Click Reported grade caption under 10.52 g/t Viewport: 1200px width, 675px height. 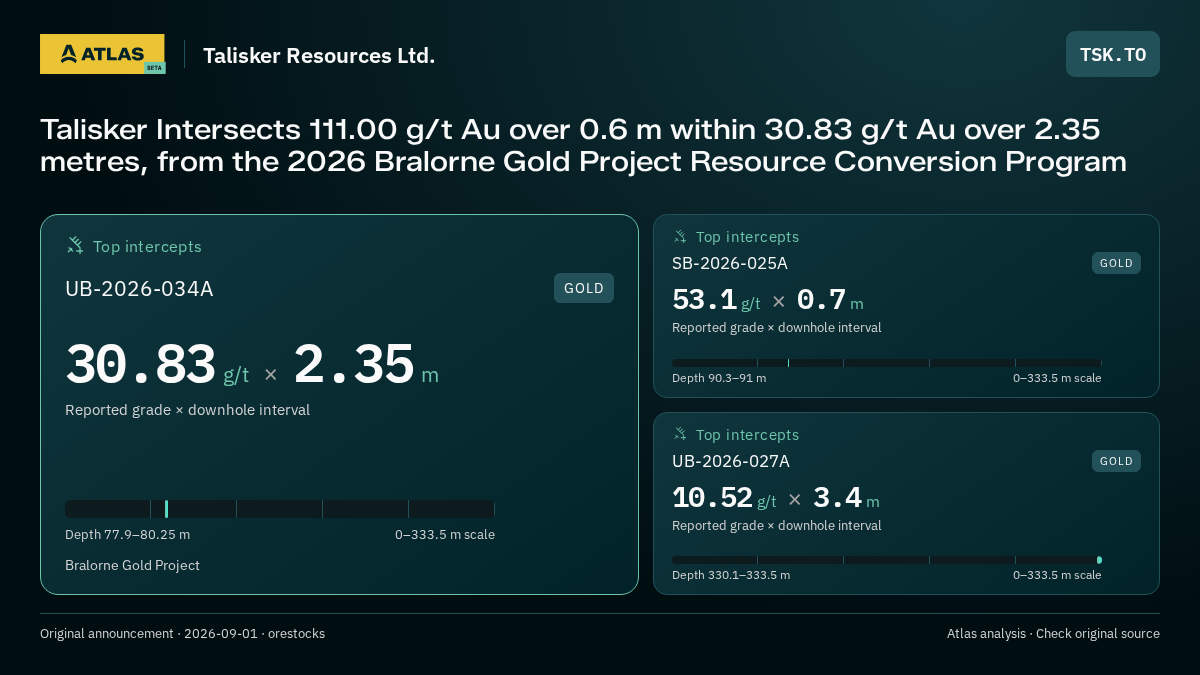776,526
